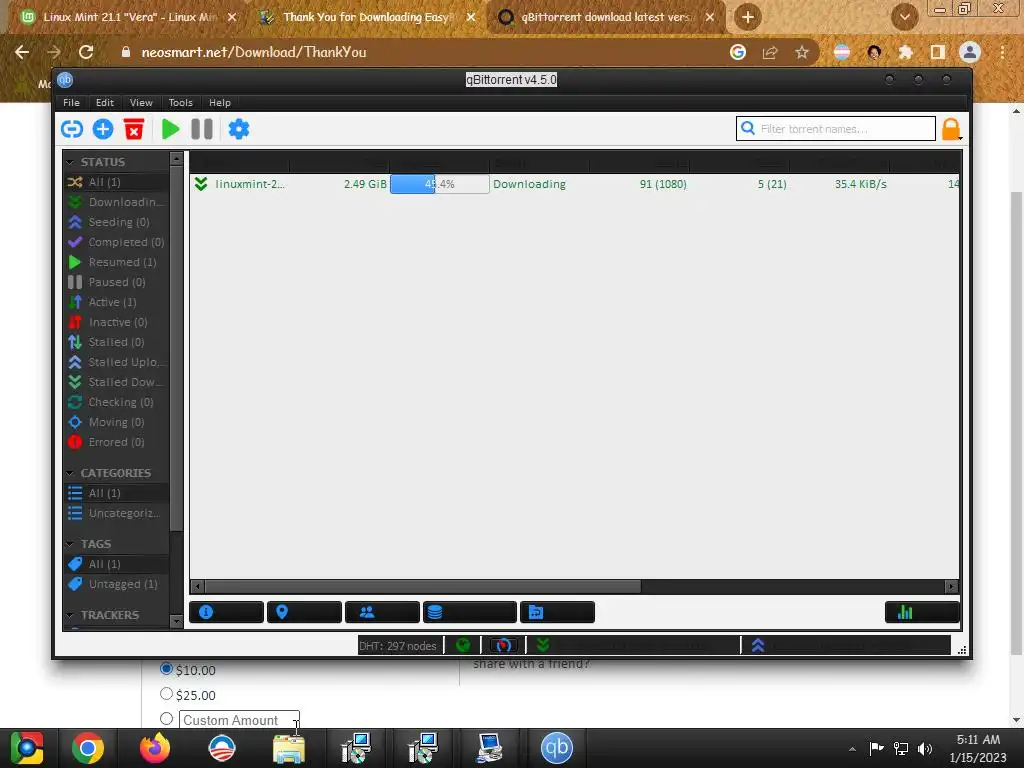Filter by Stalled Downloading status
1024x768 pixels.
pos(116,382)
